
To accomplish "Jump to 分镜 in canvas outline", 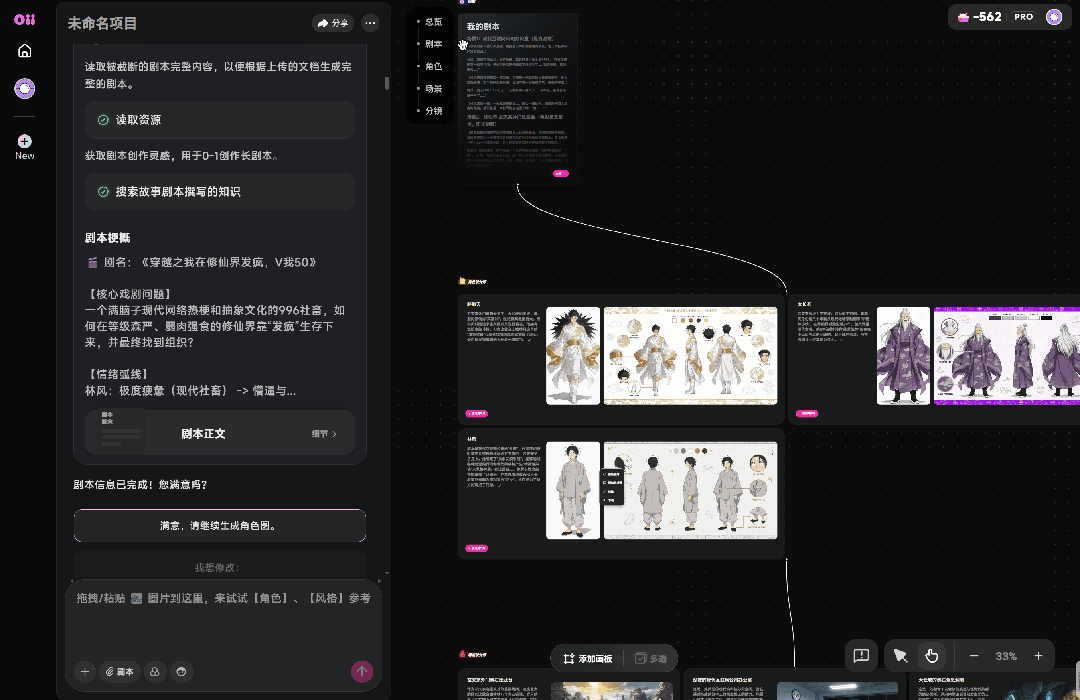I will [x=433, y=111].
